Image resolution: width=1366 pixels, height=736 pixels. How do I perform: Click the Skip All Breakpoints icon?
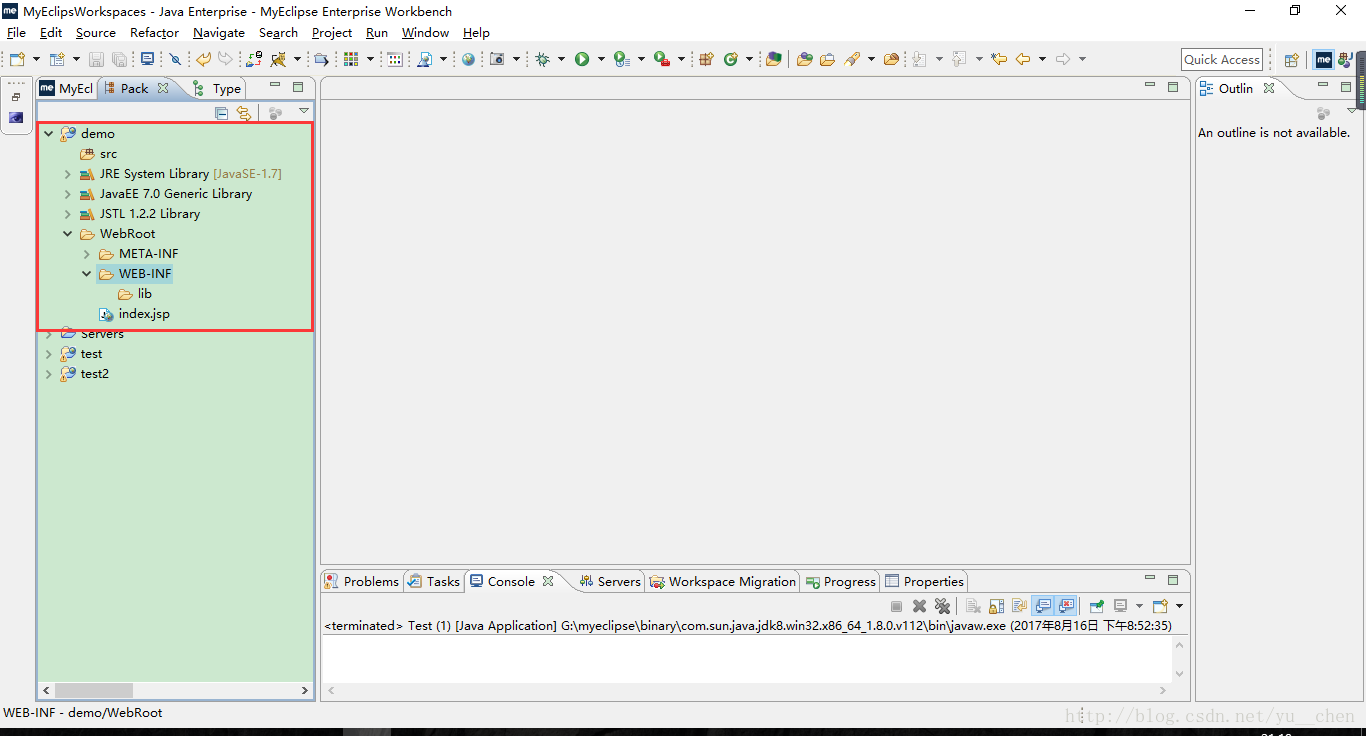click(175, 59)
